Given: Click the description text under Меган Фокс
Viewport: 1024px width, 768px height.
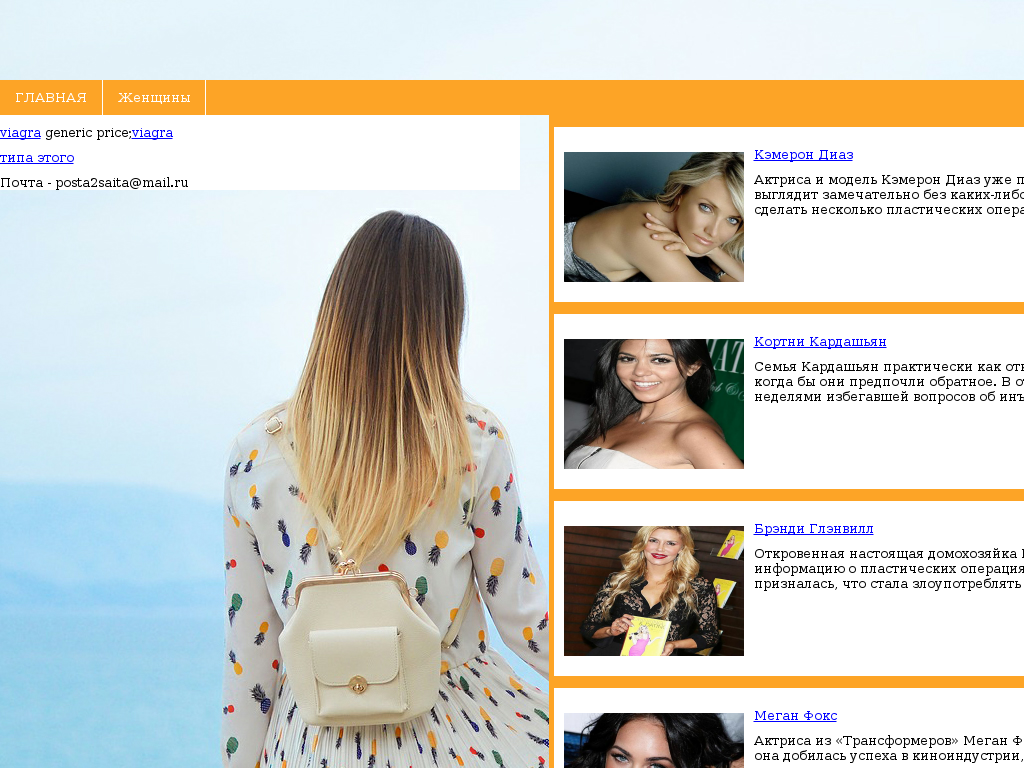Looking at the screenshot, I should tap(888, 749).
